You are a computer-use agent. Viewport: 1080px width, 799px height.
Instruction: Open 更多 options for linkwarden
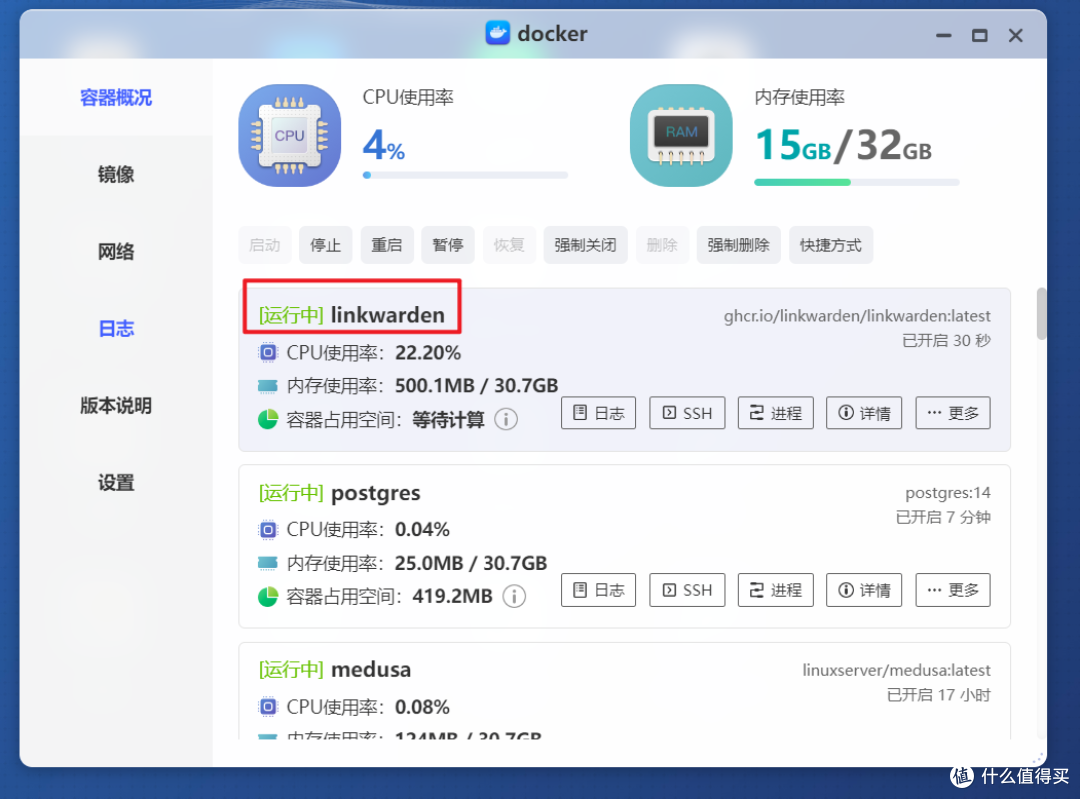[953, 413]
